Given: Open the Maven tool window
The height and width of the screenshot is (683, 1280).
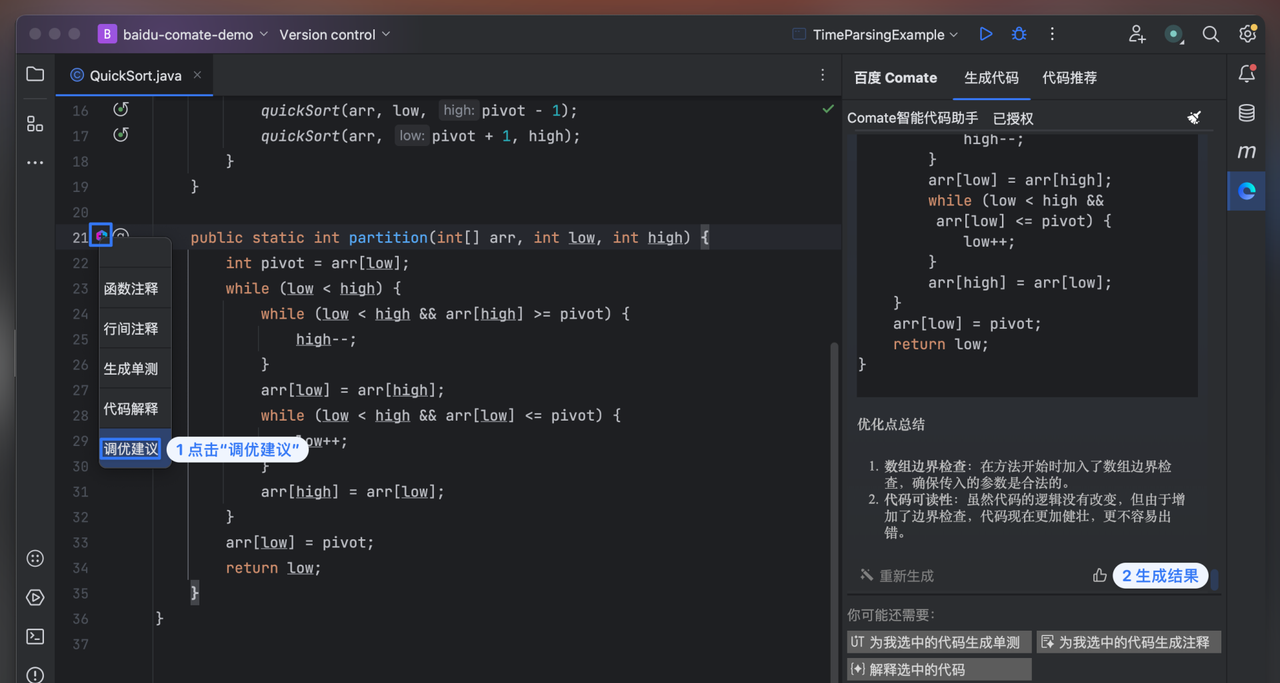Looking at the screenshot, I should [x=1247, y=151].
